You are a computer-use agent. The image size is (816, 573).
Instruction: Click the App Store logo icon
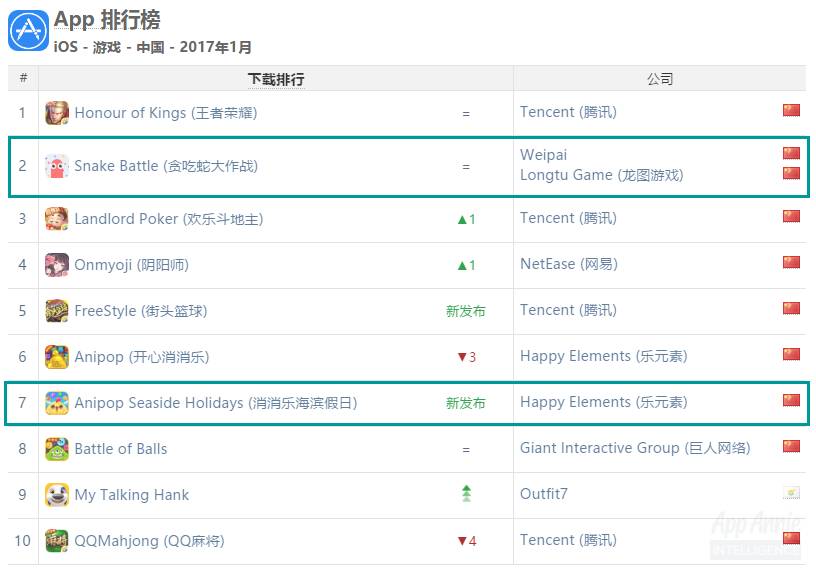pos(28,30)
